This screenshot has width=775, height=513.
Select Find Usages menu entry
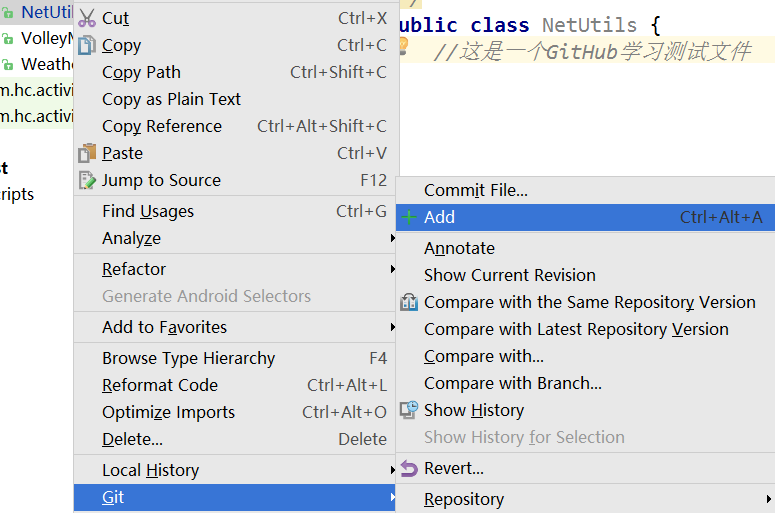(x=148, y=211)
